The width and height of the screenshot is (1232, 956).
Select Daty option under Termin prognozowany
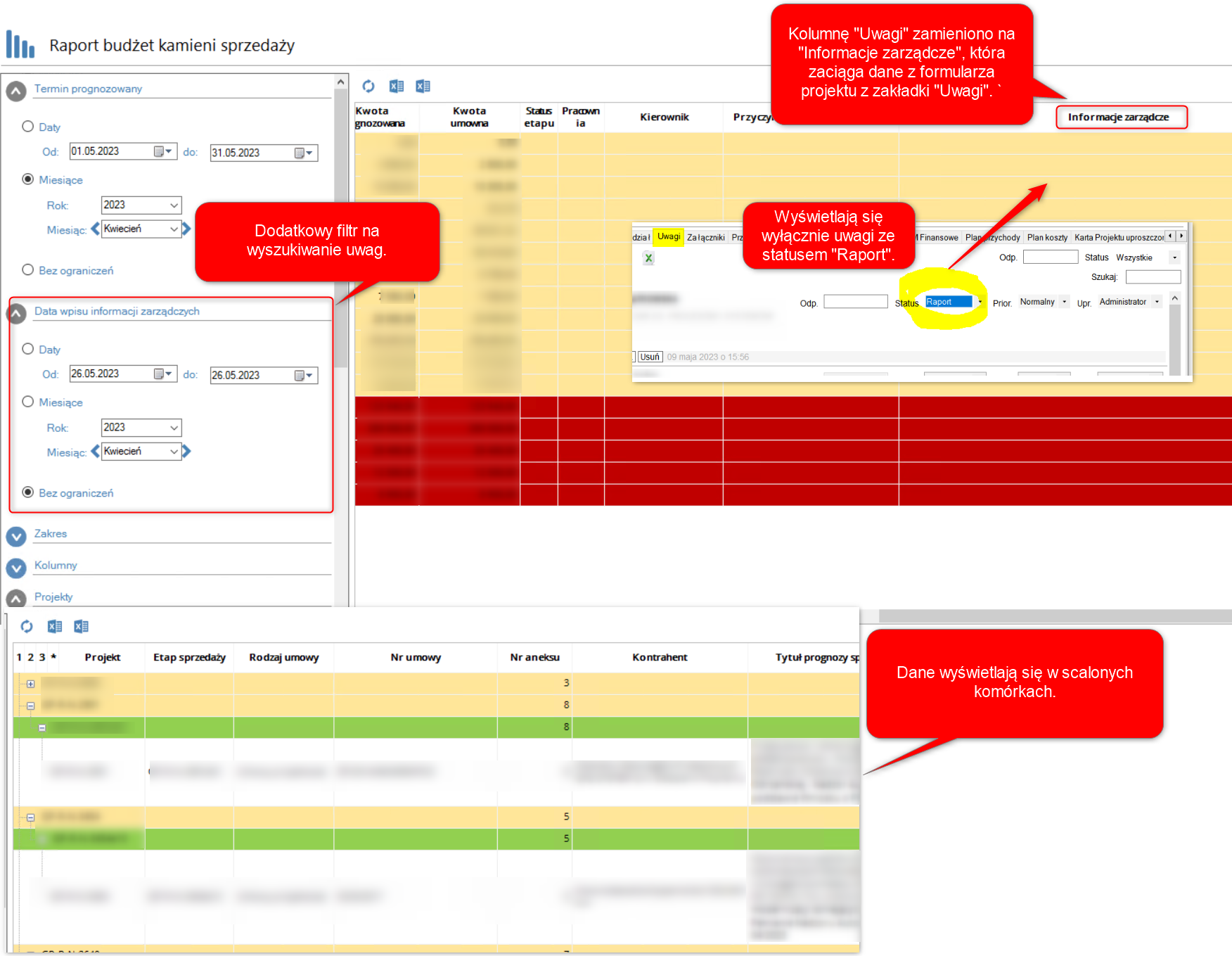click(x=28, y=127)
